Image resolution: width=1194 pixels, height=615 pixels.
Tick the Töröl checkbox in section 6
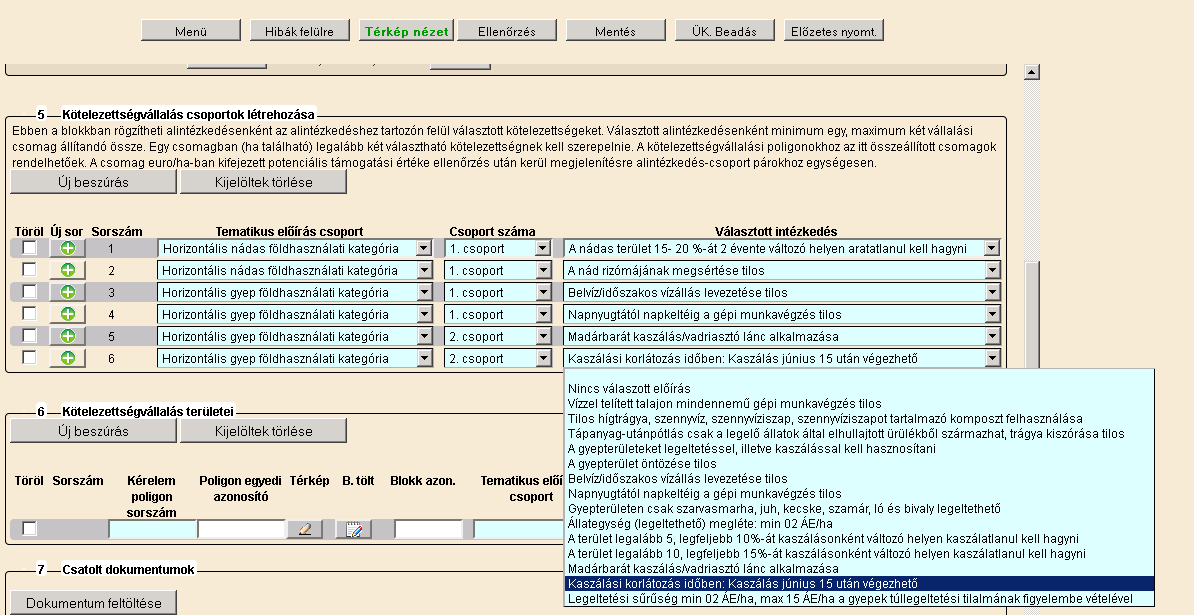(29, 528)
